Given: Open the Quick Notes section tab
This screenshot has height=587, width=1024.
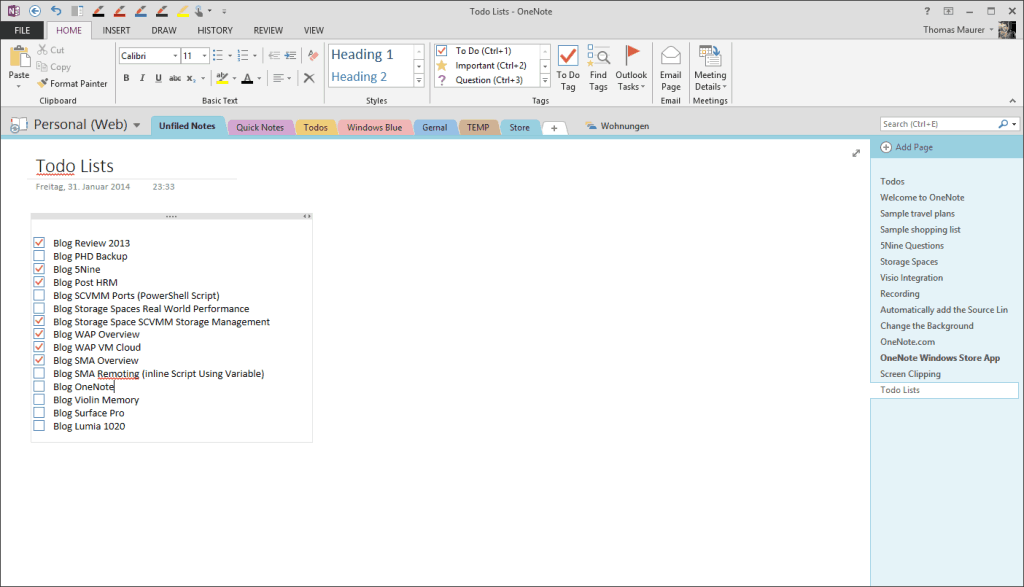Looking at the screenshot, I should coord(260,127).
